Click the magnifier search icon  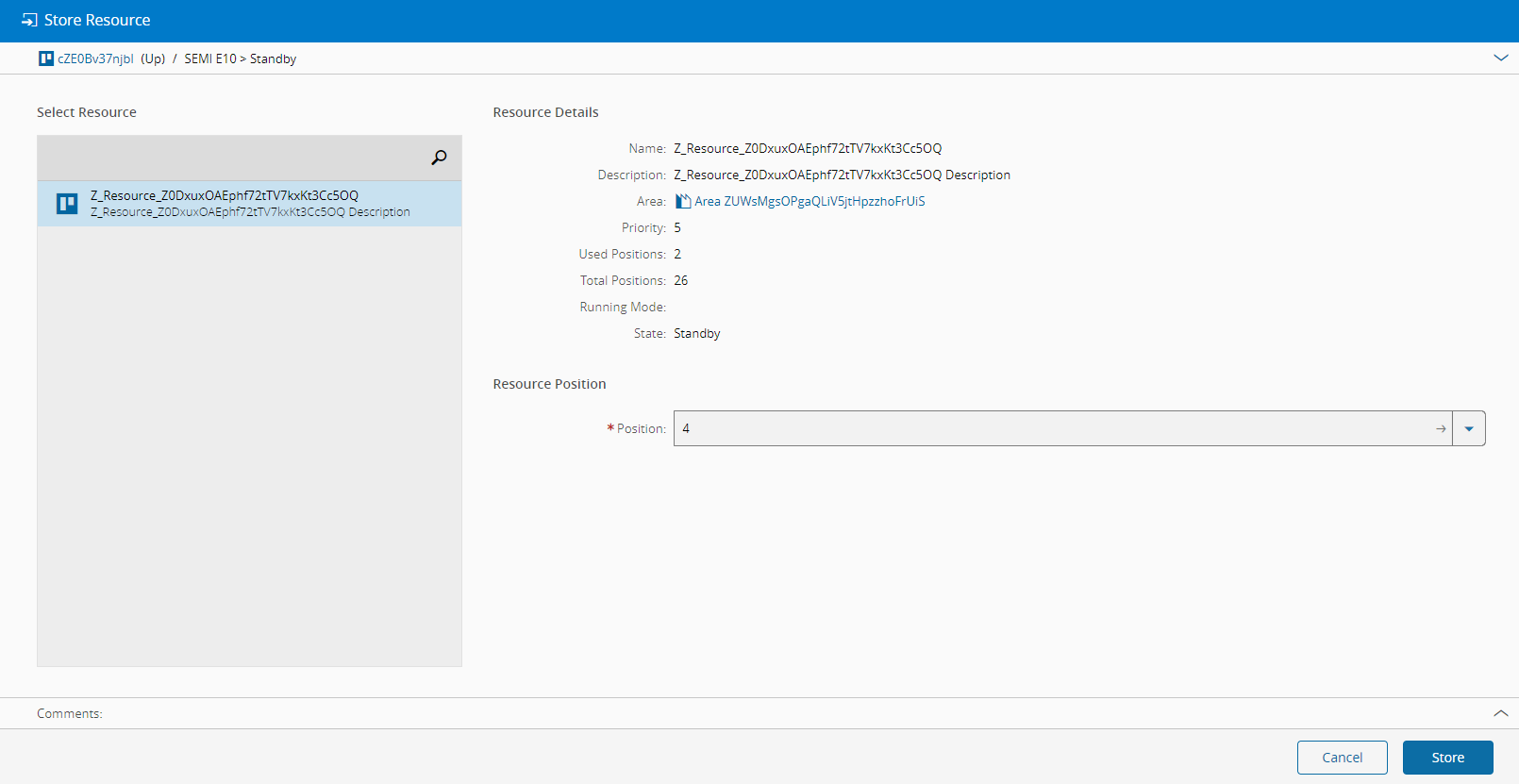[439, 158]
